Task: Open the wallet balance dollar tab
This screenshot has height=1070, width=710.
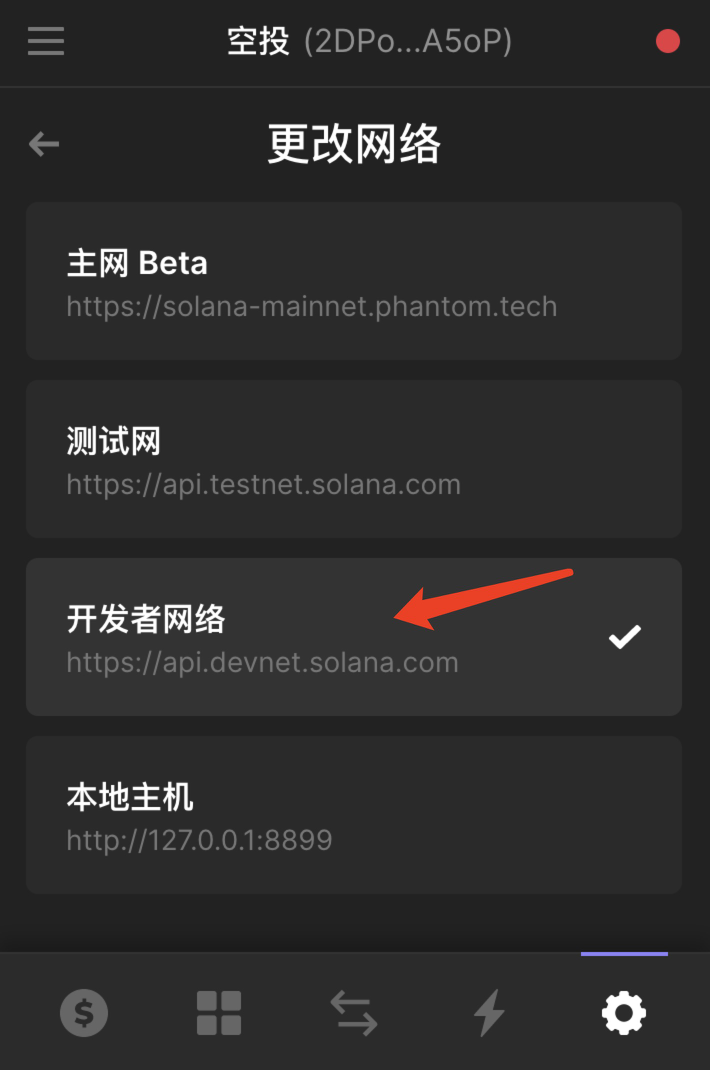Action: pos(84,1014)
